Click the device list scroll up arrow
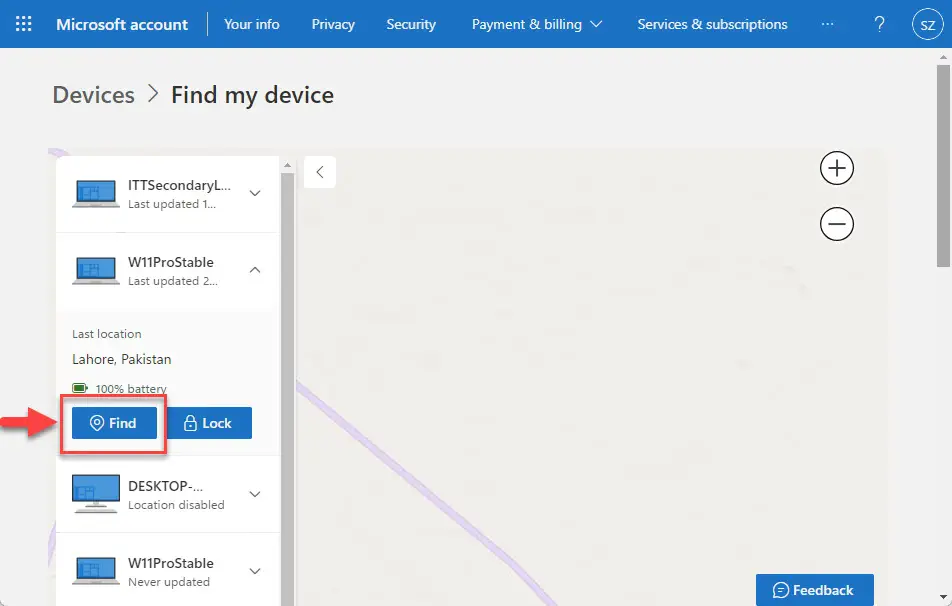 287,165
